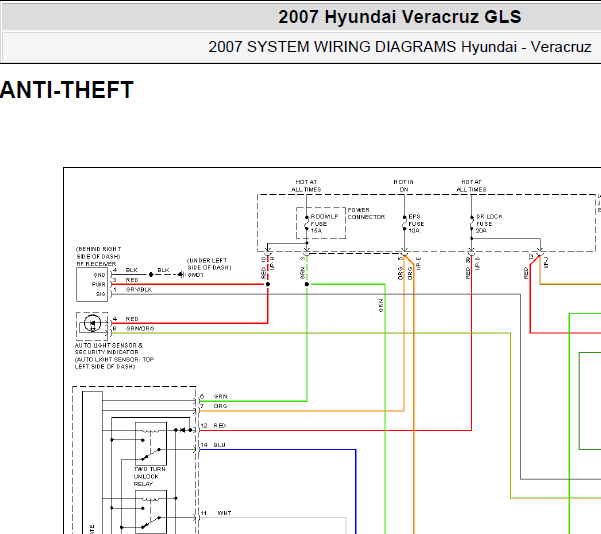Click the DR LOCK FUSE 20A label

(x=489, y=223)
